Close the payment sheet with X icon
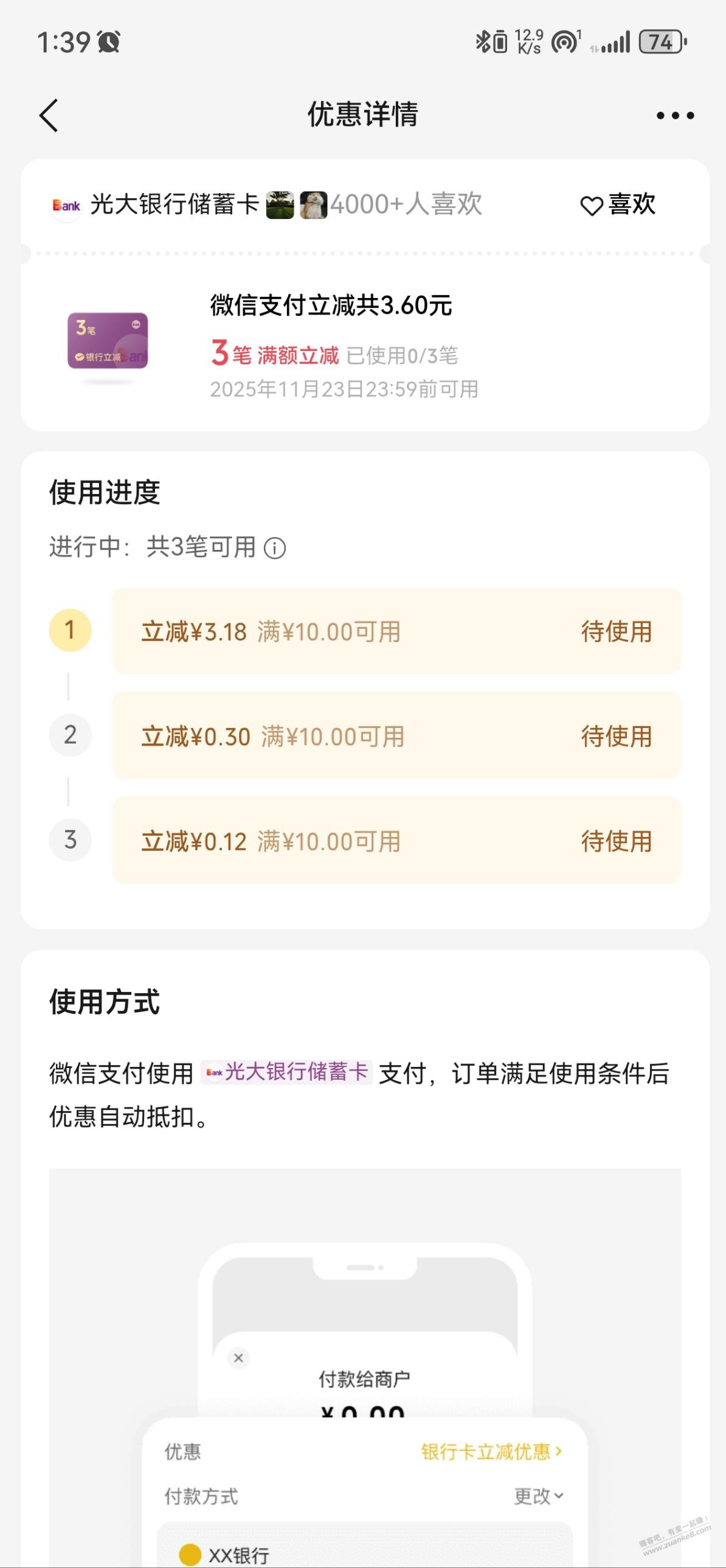The image size is (726, 1568). point(238,1358)
